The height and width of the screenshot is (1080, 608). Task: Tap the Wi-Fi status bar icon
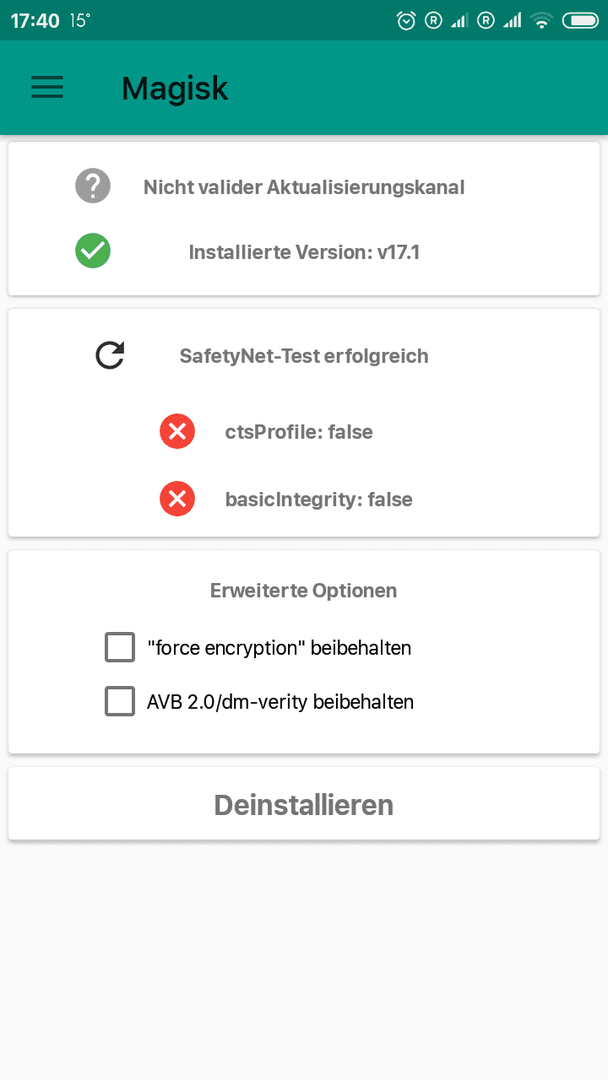(543, 21)
